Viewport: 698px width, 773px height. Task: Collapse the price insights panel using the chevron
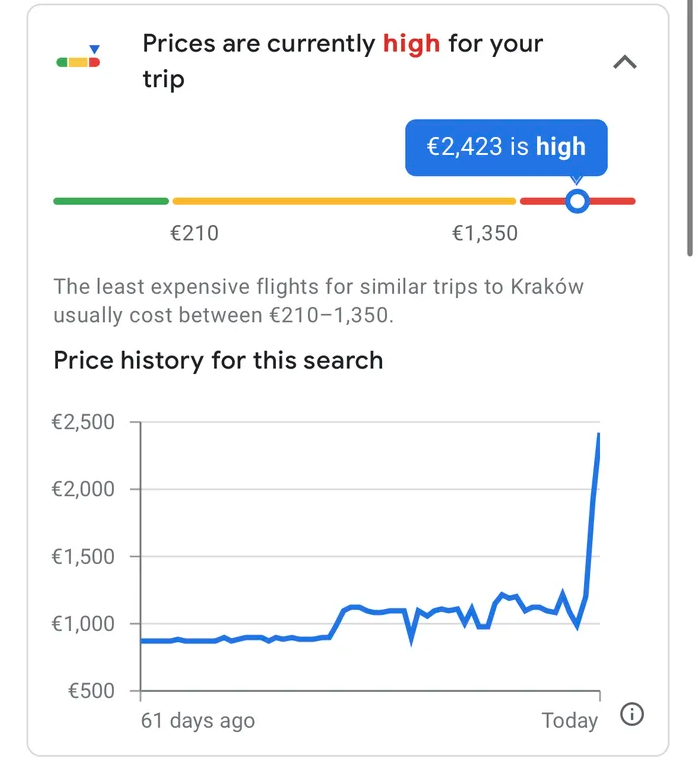[x=624, y=62]
